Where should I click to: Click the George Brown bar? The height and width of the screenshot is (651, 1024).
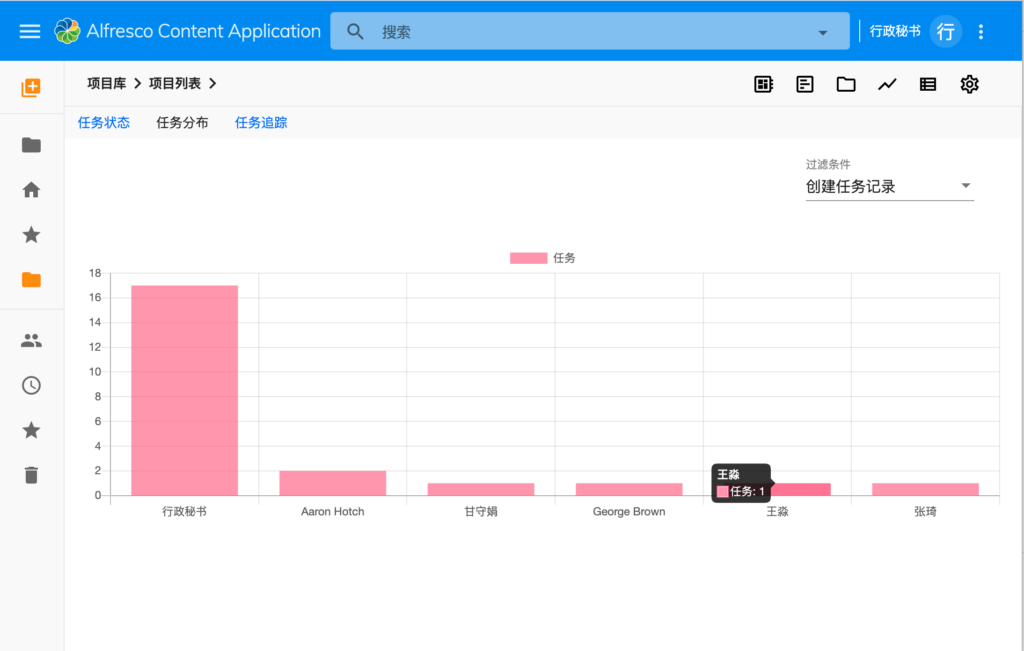[629, 490]
